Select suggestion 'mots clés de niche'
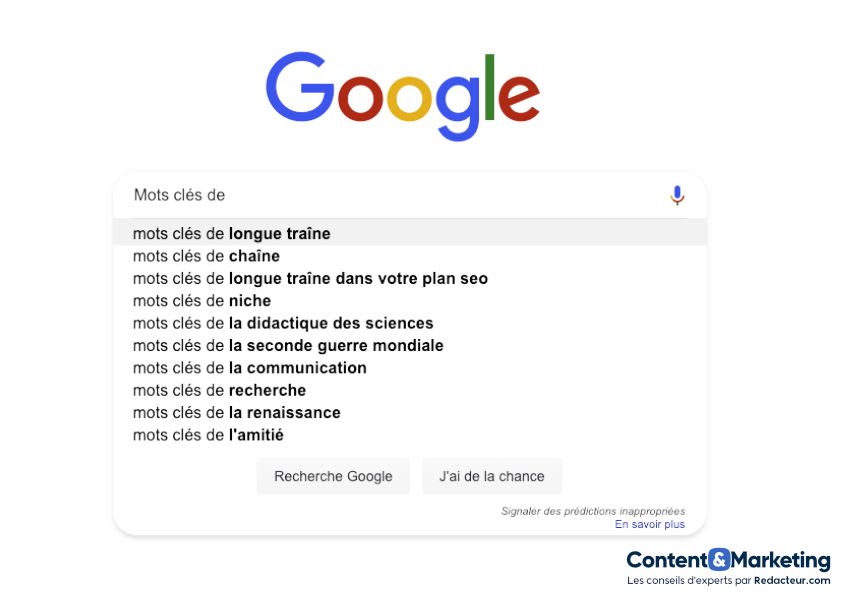 click(201, 300)
